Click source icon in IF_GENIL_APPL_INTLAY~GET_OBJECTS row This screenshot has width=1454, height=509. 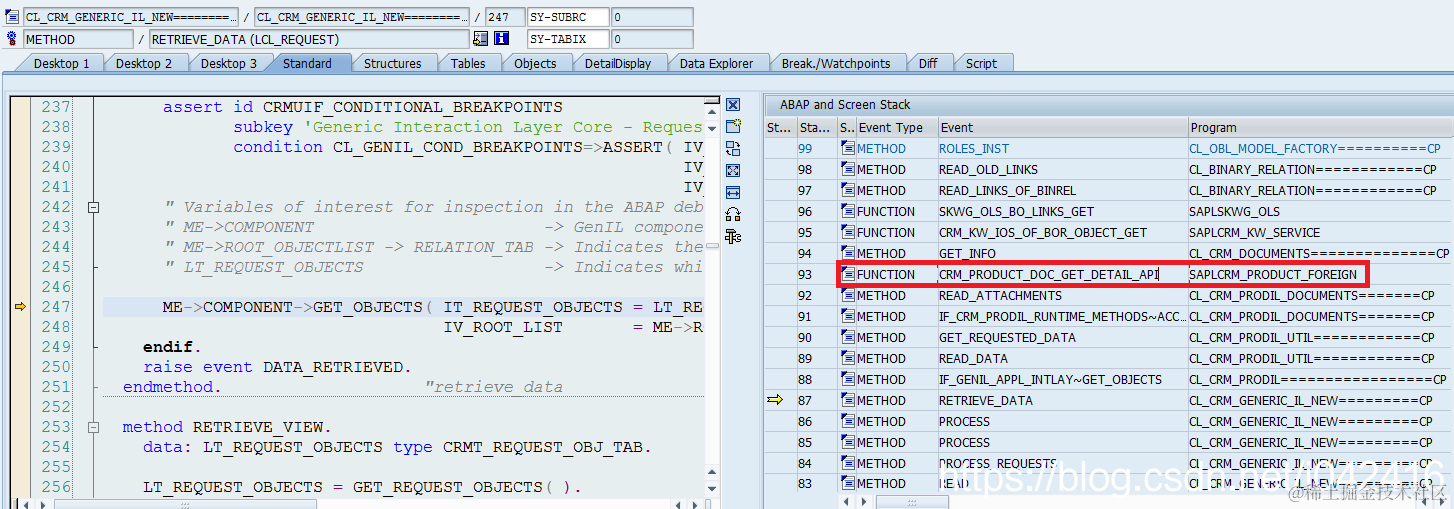click(848, 379)
